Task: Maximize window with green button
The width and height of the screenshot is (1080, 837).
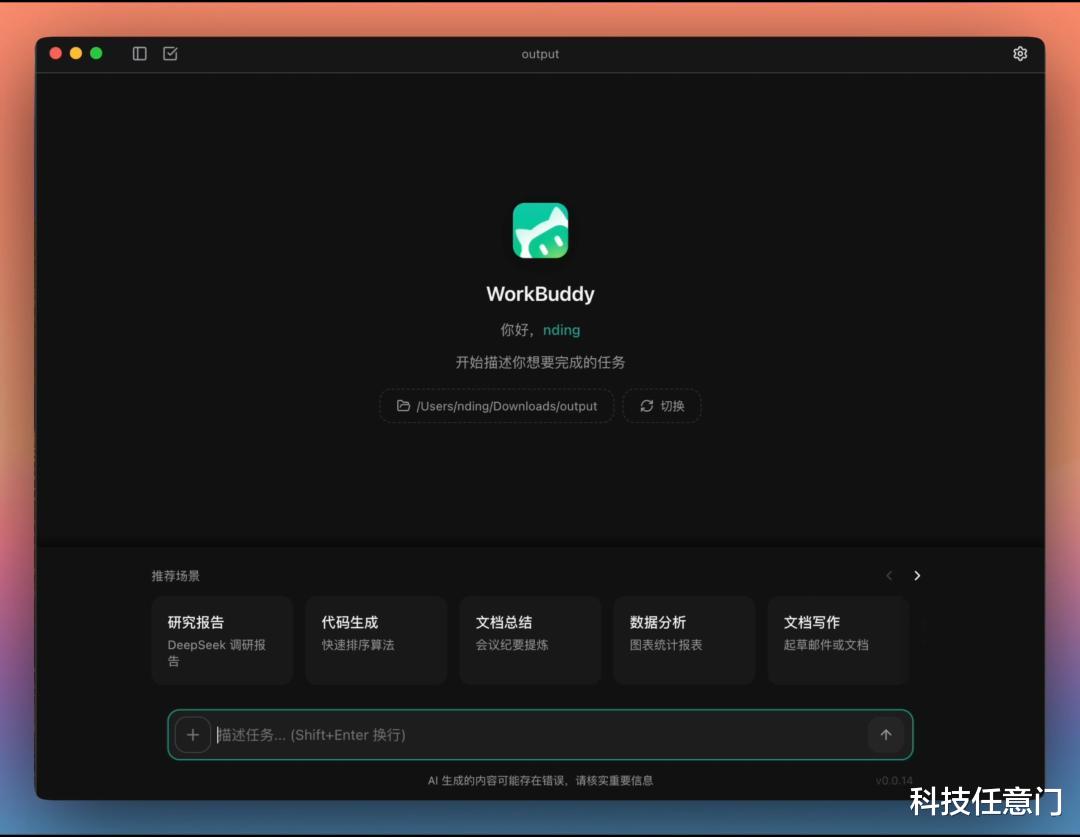Action: tap(96, 53)
